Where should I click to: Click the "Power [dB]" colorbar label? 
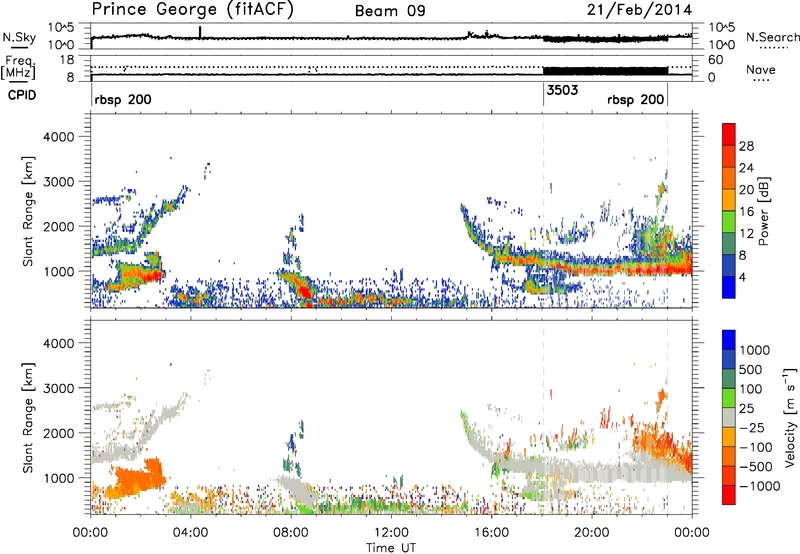click(x=763, y=211)
